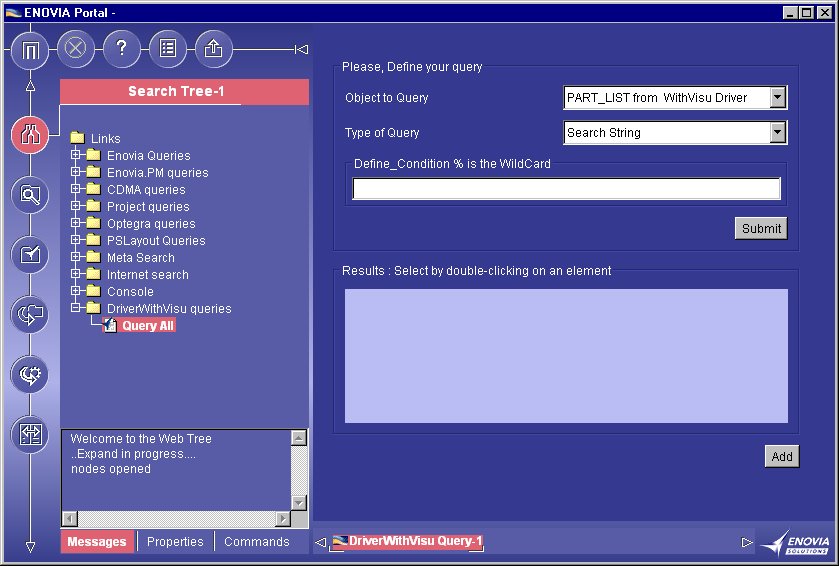Expand the Internet search node
The image size is (839, 566).
pyautogui.click(x=75, y=274)
